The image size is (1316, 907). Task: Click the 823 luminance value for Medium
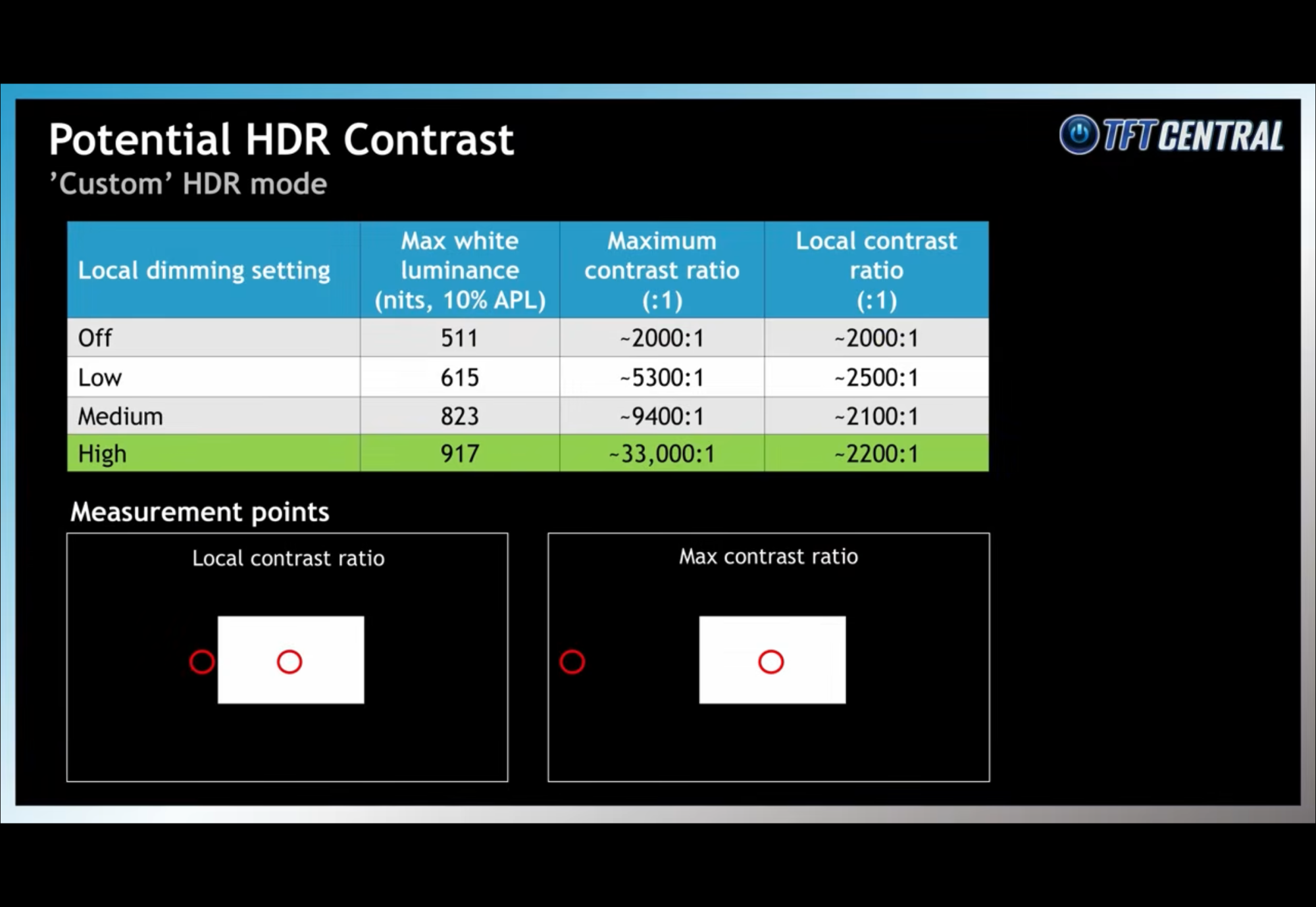pos(460,416)
